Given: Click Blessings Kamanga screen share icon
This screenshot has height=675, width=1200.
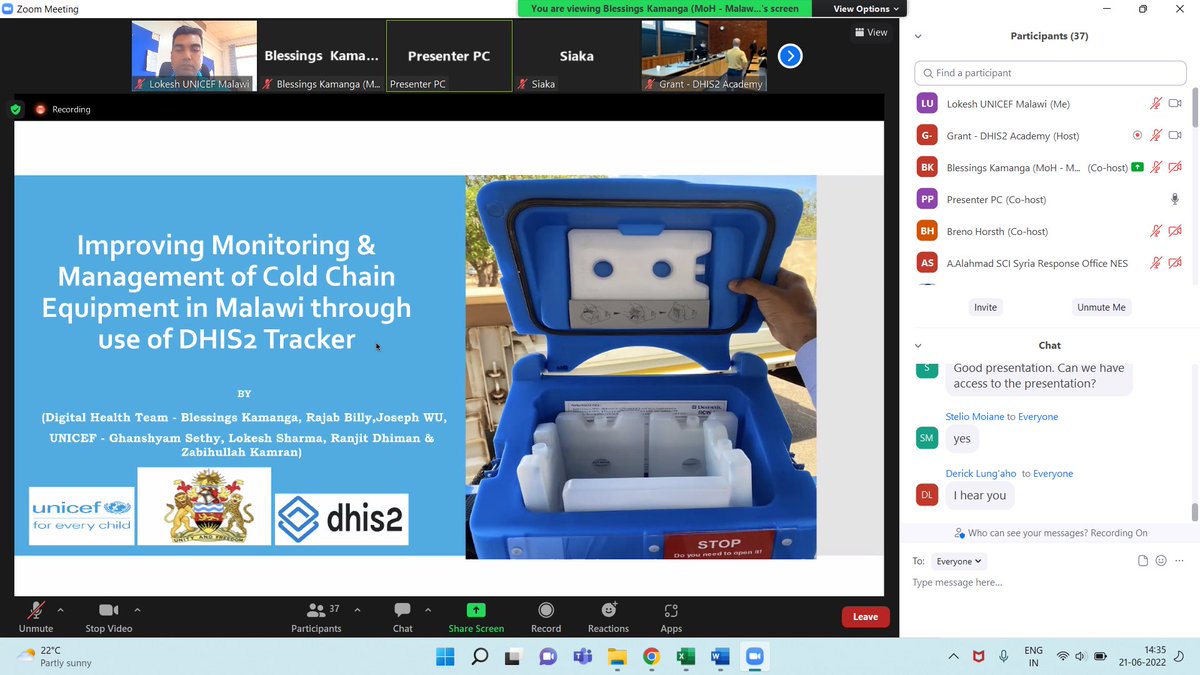Looking at the screenshot, I should pyautogui.click(x=1137, y=167).
